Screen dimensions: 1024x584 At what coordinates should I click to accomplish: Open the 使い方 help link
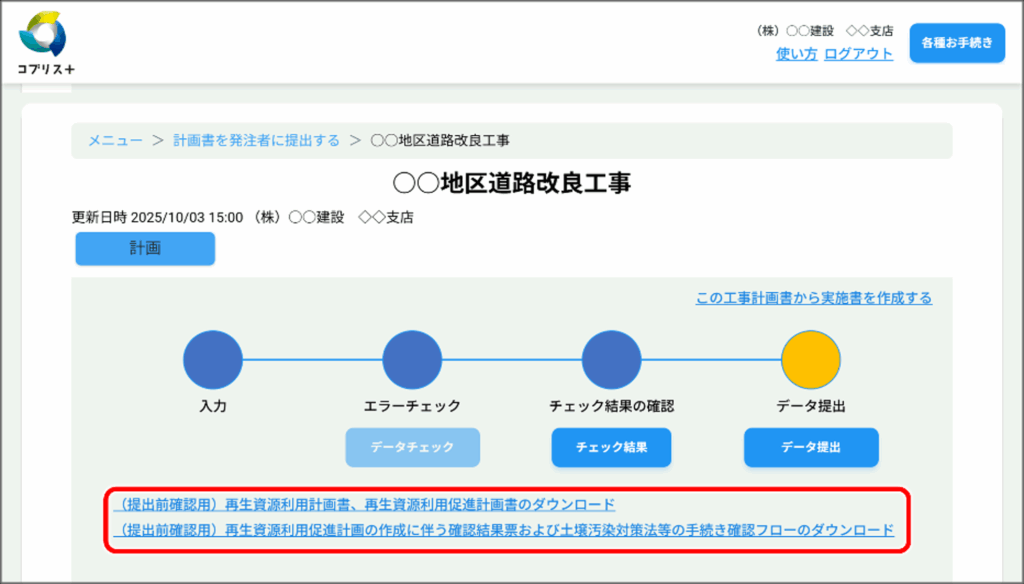pyautogui.click(x=796, y=54)
